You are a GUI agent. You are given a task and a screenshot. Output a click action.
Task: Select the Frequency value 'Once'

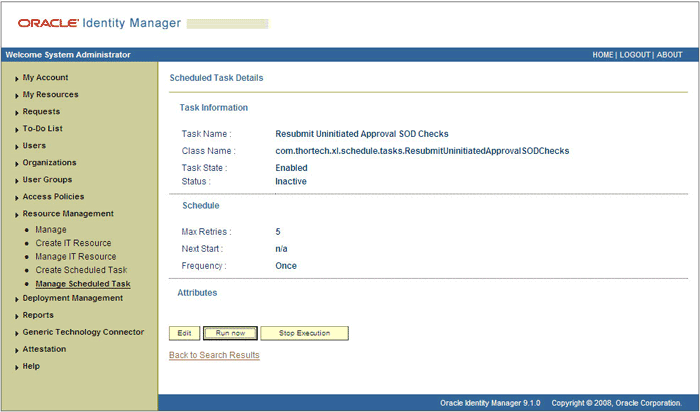pyautogui.click(x=286, y=266)
